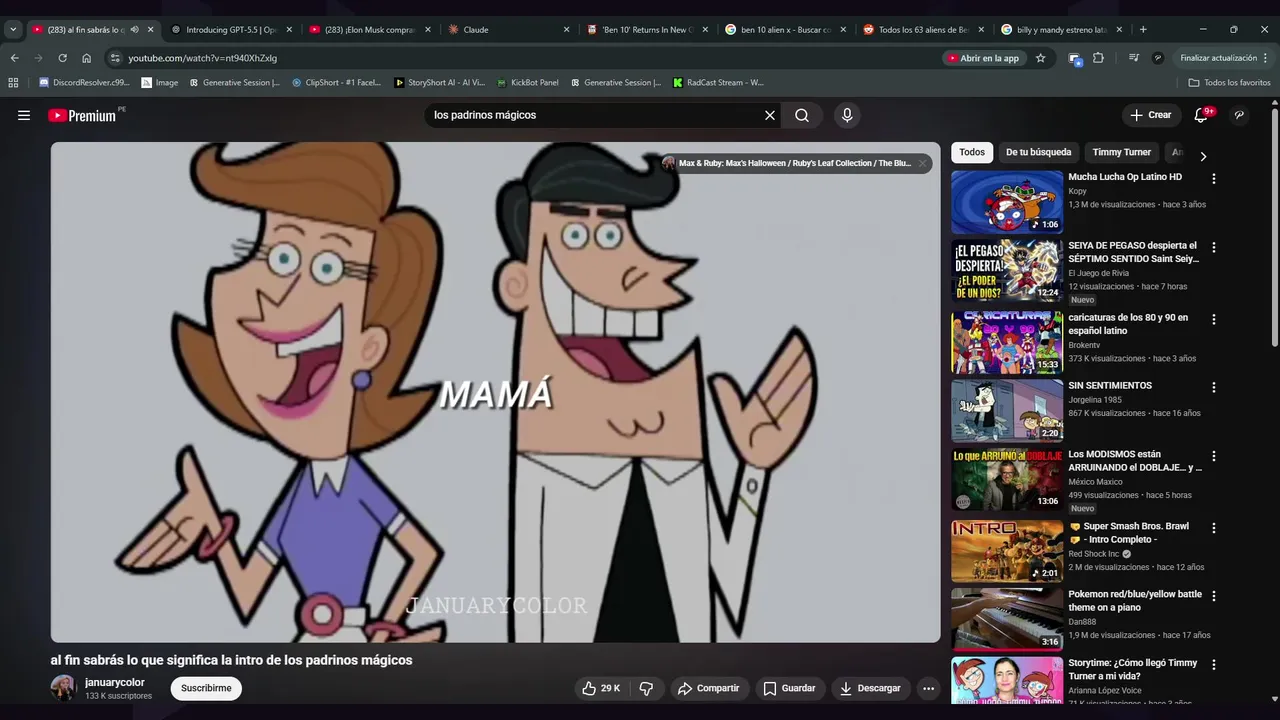Open Mucha Lucha Op Latino thumbnail
Screen dimensions: 1280x720
click(x=1007, y=202)
